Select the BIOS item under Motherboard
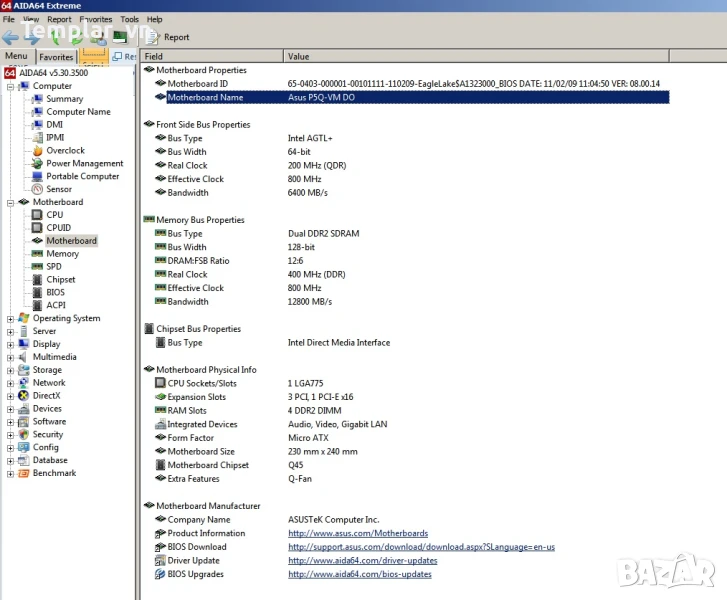727x600 pixels. click(55, 293)
